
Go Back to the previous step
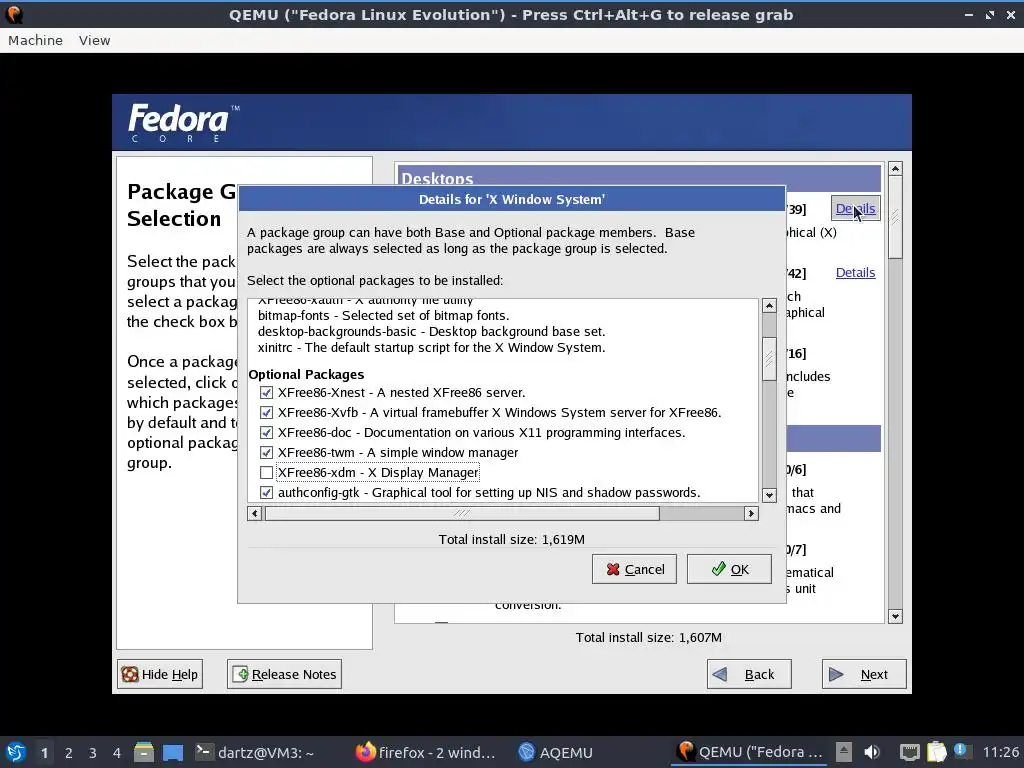tap(749, 674)
